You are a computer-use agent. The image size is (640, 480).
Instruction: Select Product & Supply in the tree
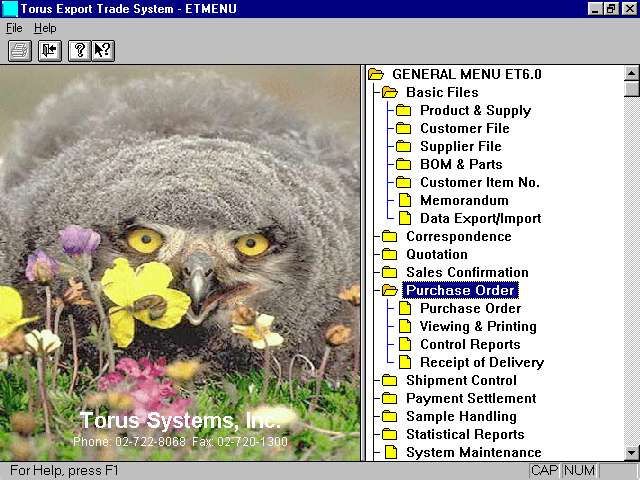476,110
